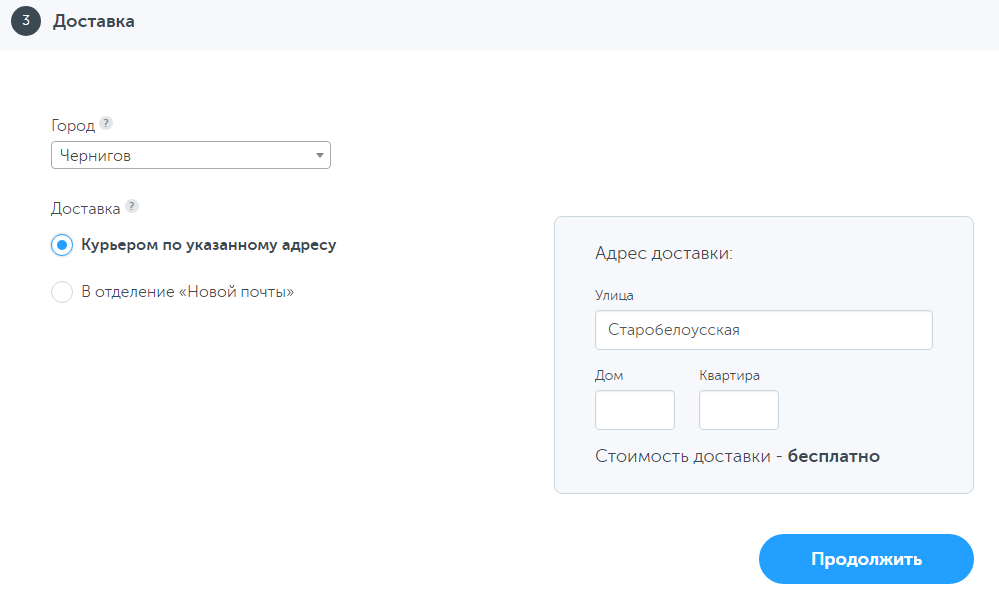Click the Квартира field label
This screenshot has width=999, height=605.
pos(729,375)
